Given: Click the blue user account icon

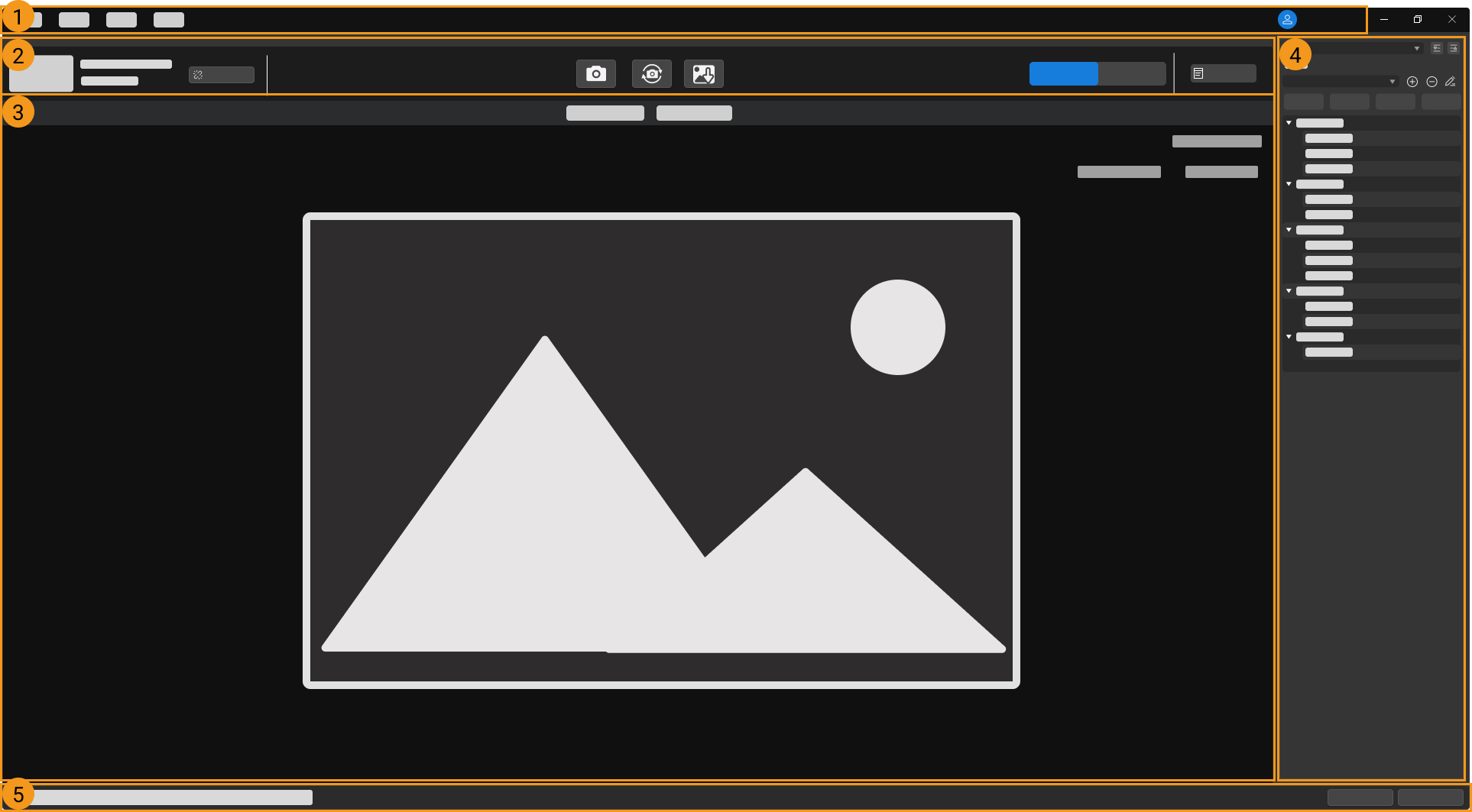Looking at the screenshot, I should pos(1288,19).
